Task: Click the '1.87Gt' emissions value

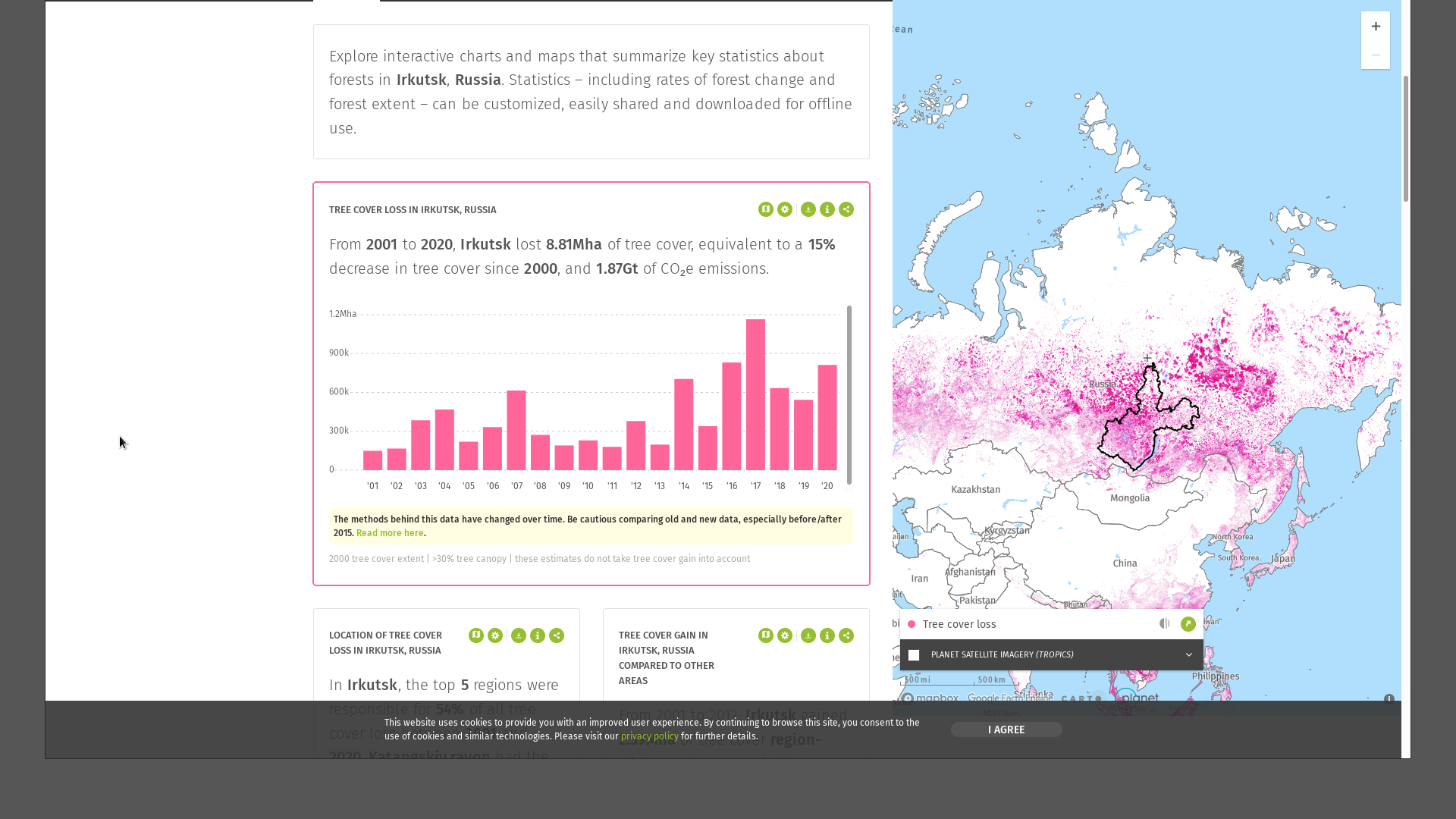Action: point(617,269)
